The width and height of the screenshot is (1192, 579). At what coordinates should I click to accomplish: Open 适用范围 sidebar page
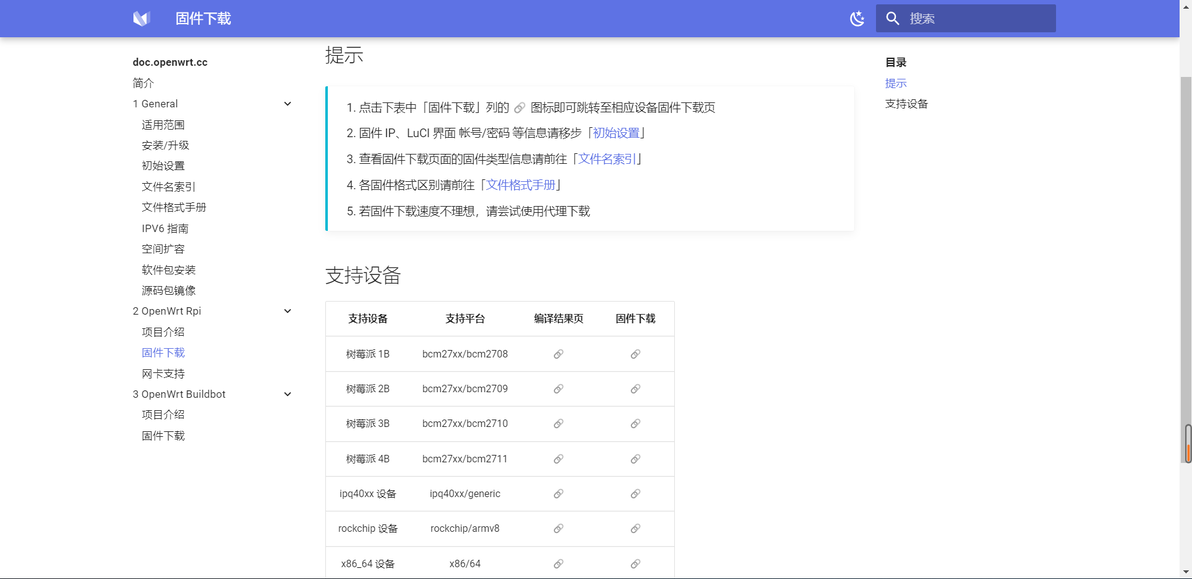(163, 125)
